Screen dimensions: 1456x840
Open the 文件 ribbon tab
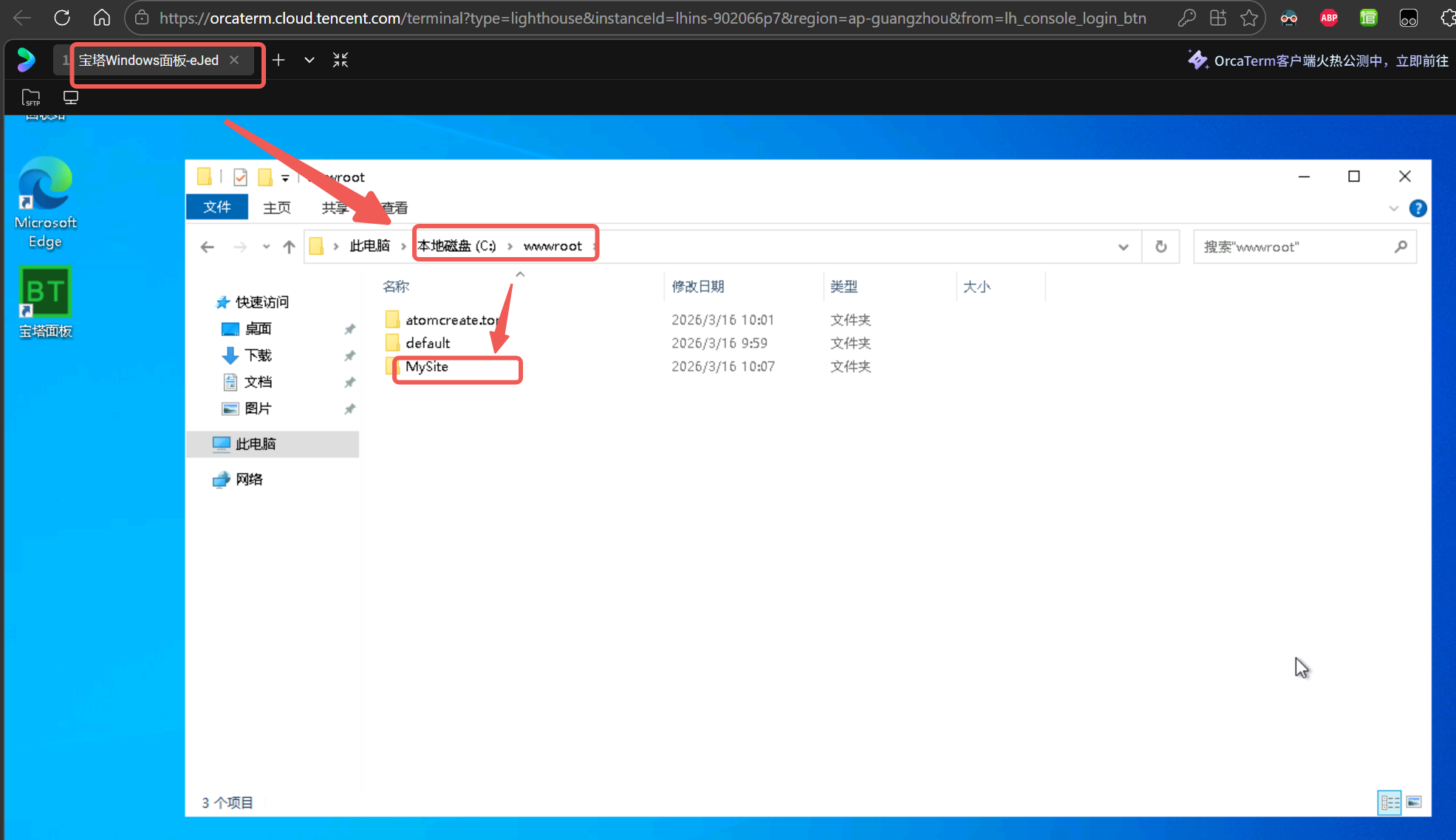pos(216,208)
